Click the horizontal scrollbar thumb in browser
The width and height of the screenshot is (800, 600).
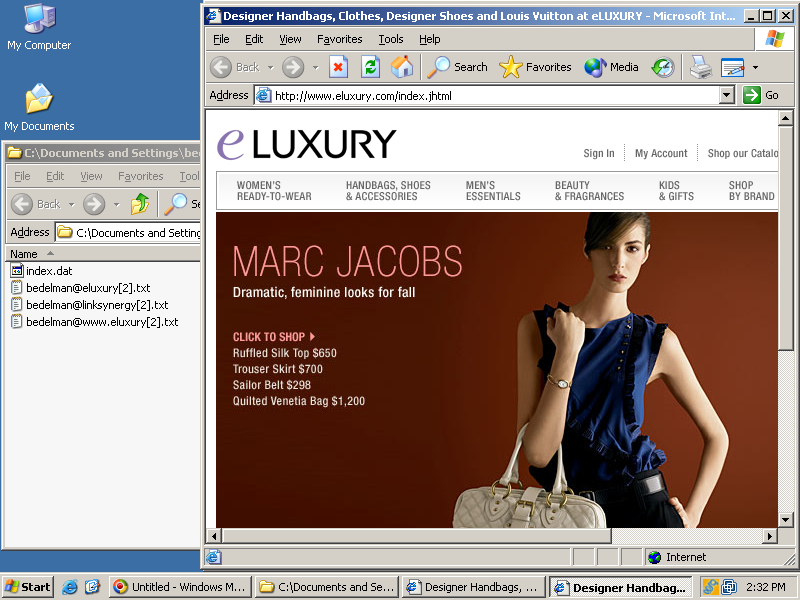pyautogui.click(x=416, y=536)
